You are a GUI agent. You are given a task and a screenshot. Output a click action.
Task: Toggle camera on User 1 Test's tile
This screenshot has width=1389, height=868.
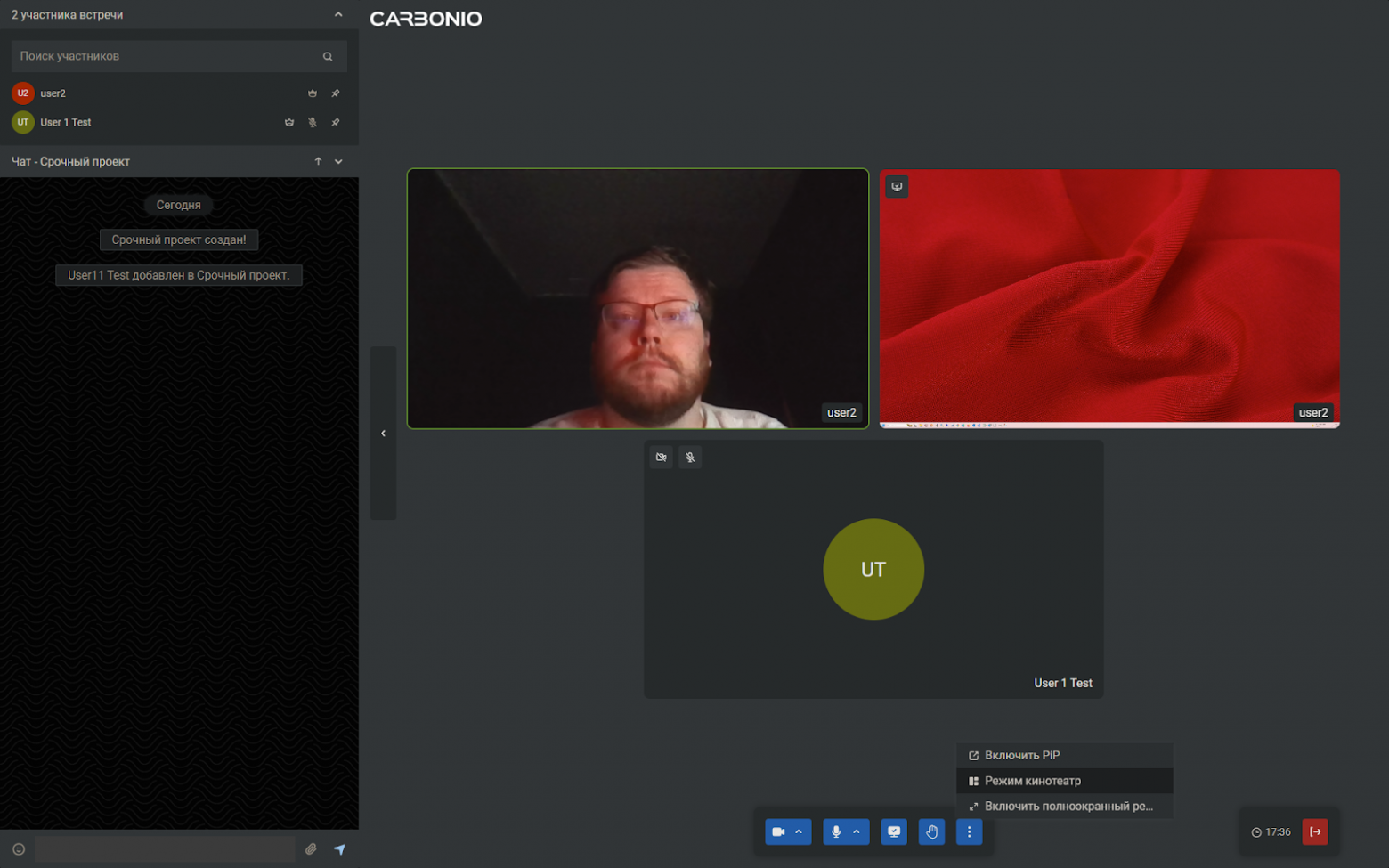[x=661, y=457]
